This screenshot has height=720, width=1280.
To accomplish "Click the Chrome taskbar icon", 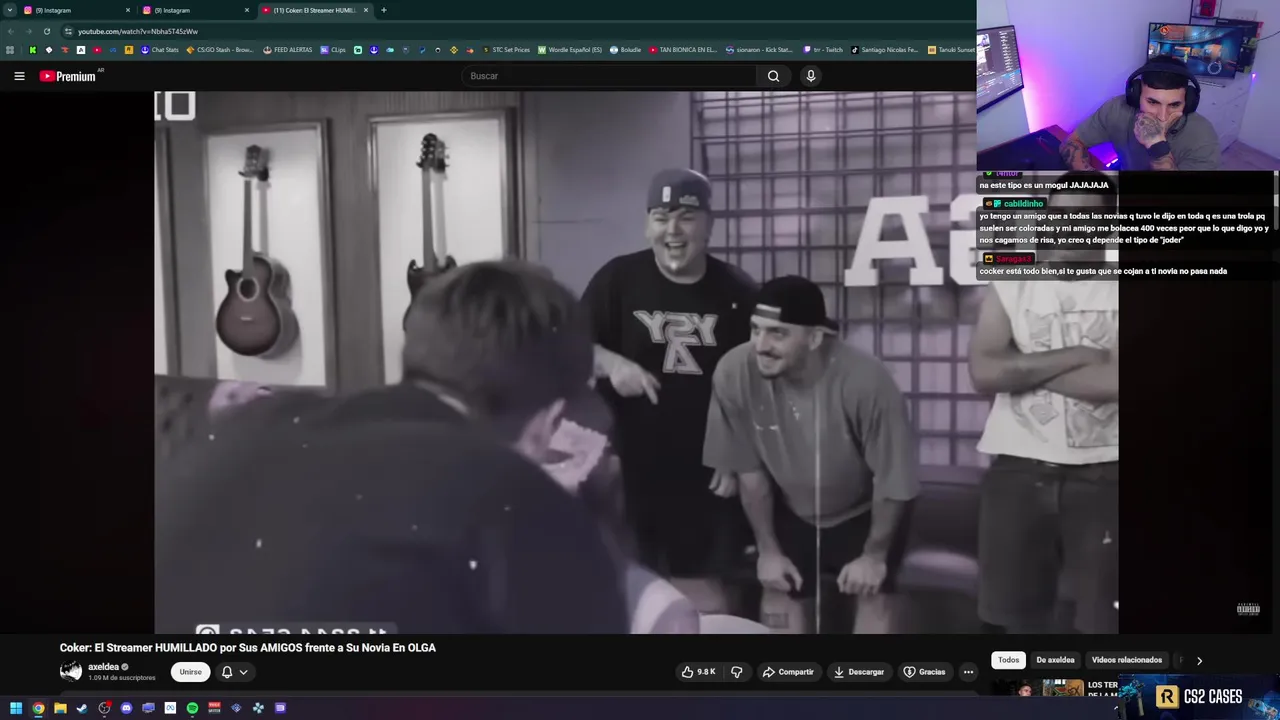I will click(38, 708).
